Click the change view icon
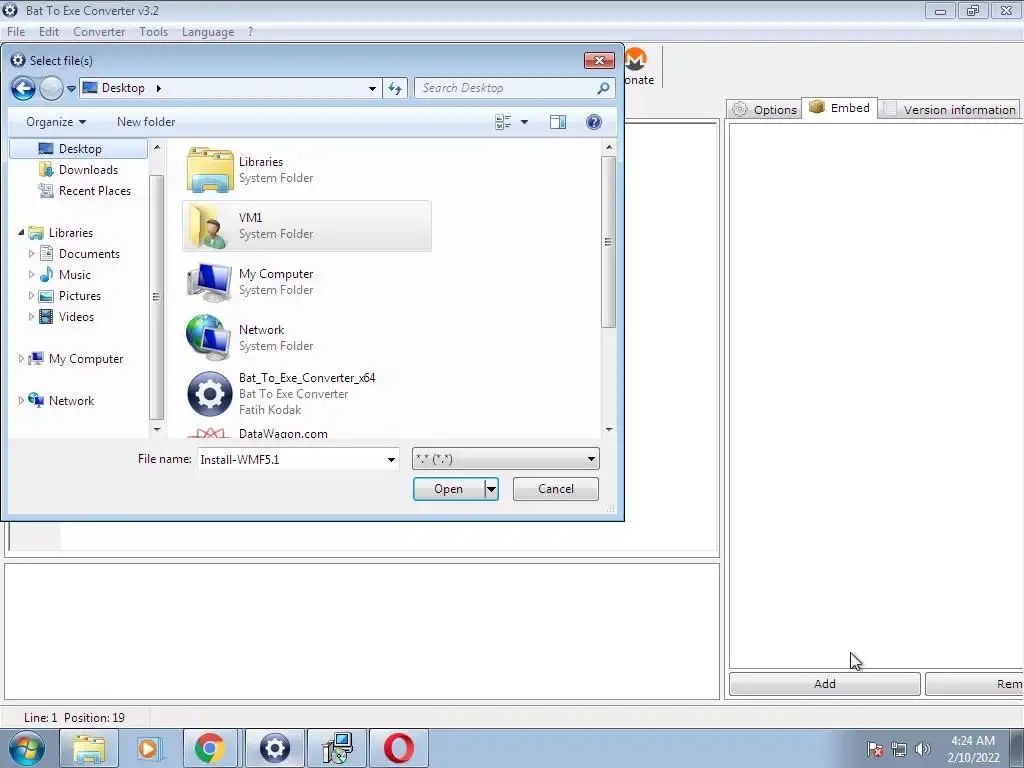The image size is (1024, 768). [x=503, y=122]
